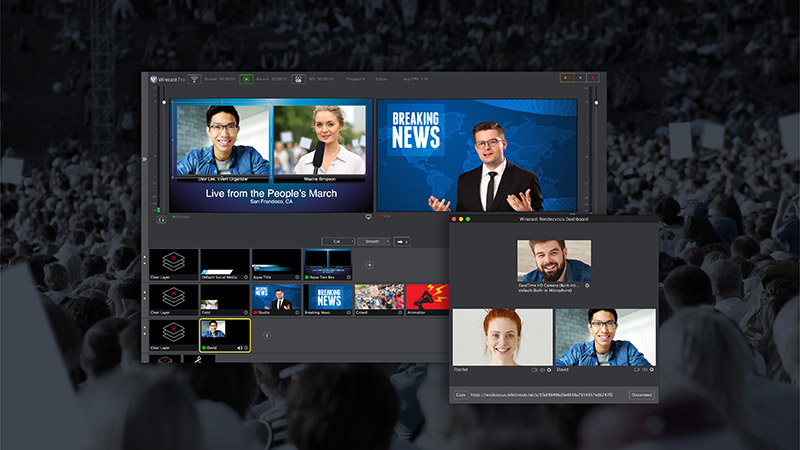The width and height of the screenshot is (800, 450).
Task: Open settings gear on Default Social Media shot
Action: point(246,278)
